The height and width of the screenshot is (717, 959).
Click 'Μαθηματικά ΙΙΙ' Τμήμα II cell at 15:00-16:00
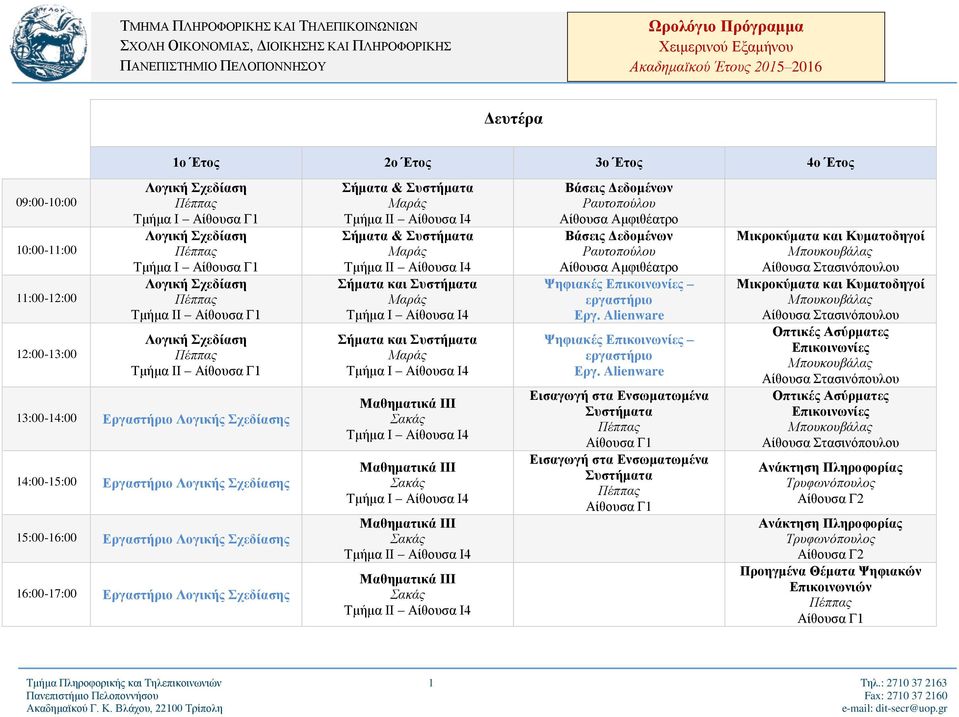coord(407,538)
